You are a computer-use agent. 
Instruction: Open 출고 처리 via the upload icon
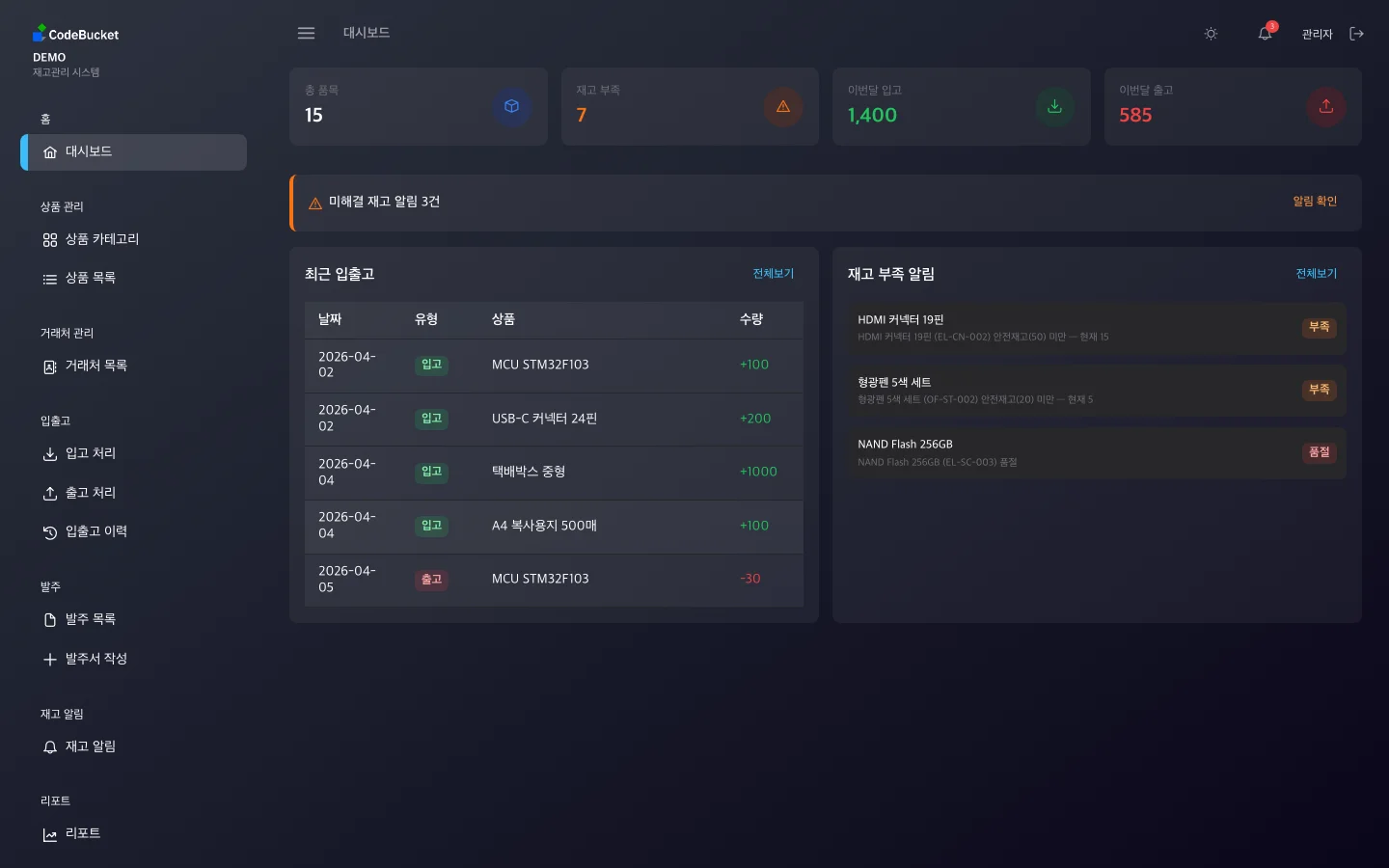coord(50,493)
